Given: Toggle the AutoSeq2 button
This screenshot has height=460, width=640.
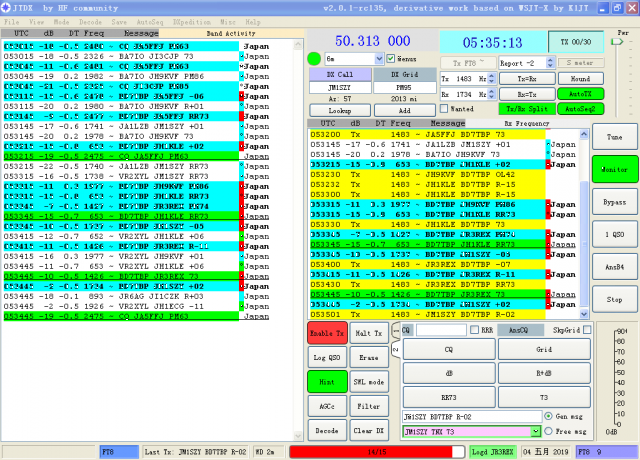Looking at the screenshot, I should coord(580,109).
